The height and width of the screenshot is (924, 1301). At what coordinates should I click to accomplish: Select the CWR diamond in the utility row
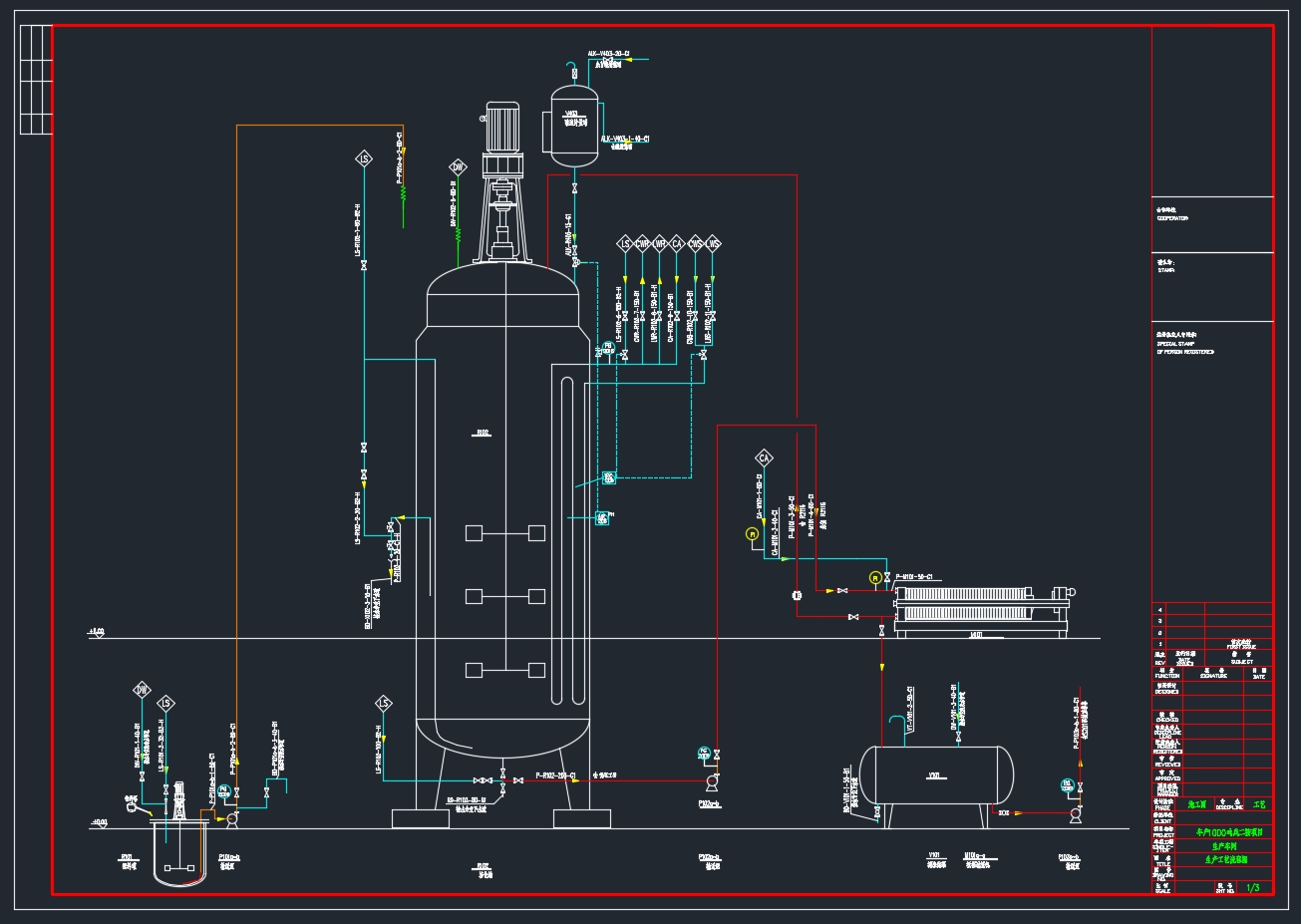coord(642,243)
